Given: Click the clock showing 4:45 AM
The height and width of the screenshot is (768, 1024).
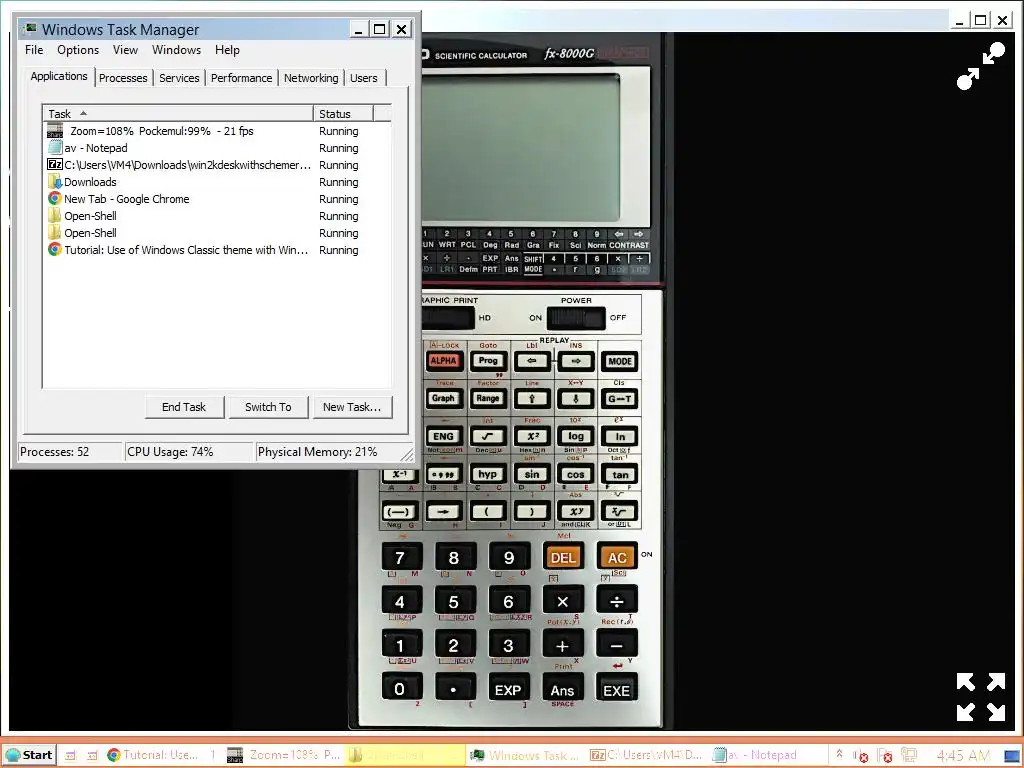Looking at the screenshot, I should tap(963, 756).
